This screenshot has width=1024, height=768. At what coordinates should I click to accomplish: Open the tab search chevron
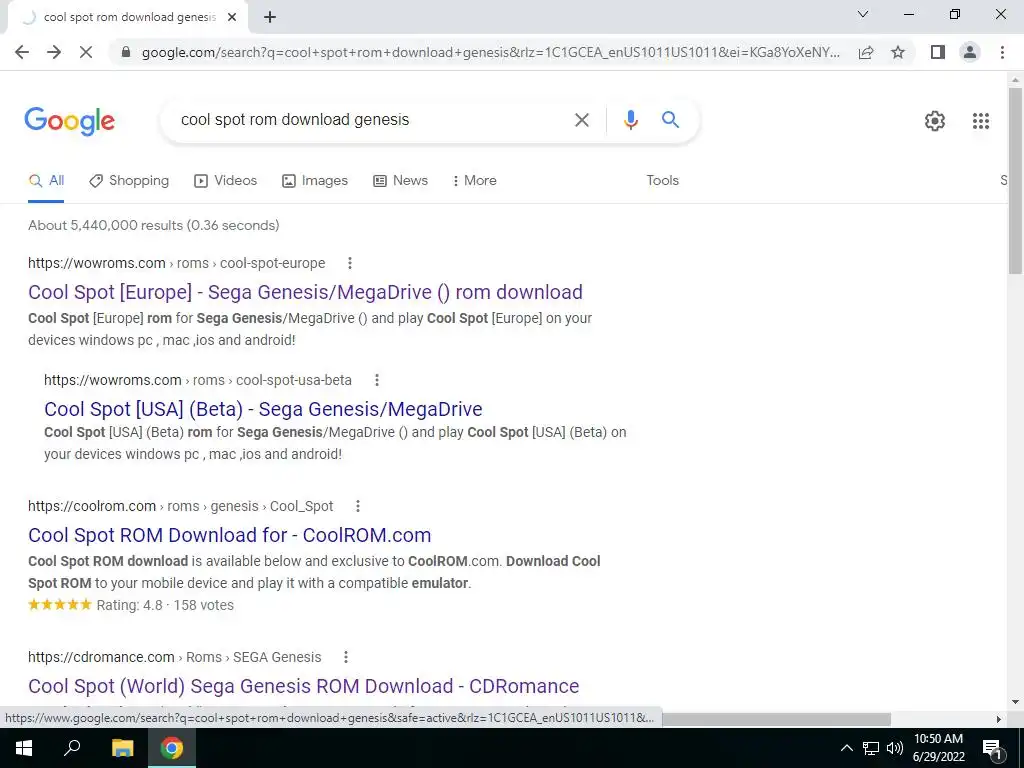pos(863,14)
